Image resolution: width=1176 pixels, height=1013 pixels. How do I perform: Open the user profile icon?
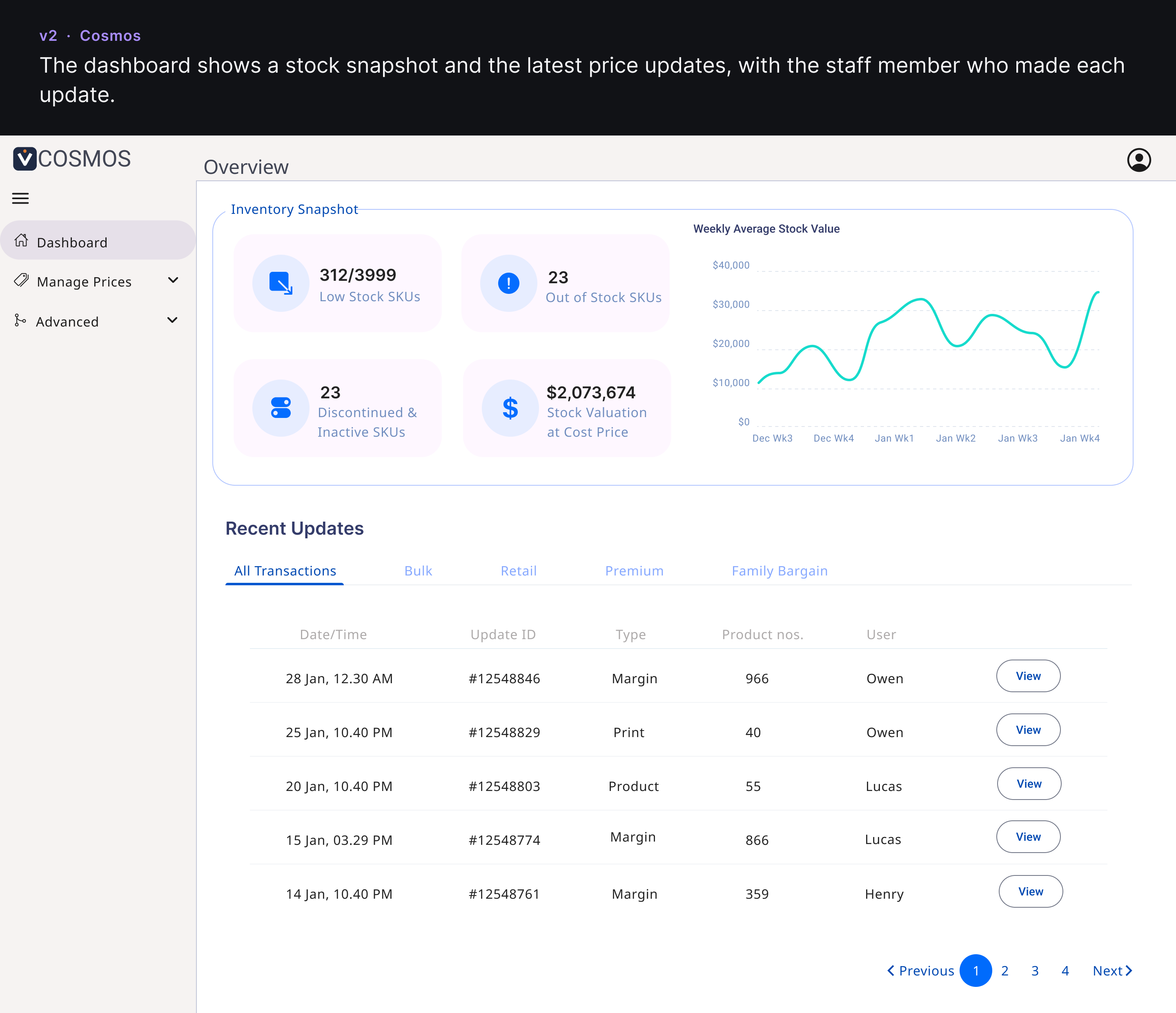click(x=1138, y=160)
